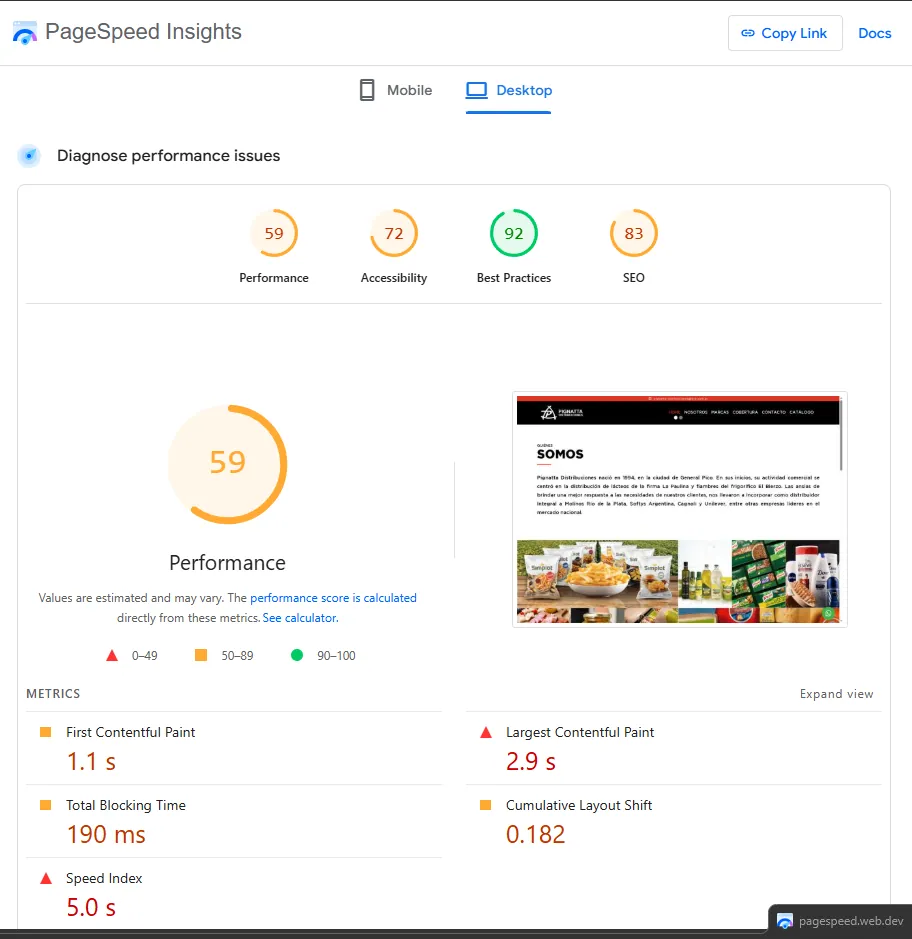Viewport: 912px width, 939px height.
Task: Click the page screenshot thumbnail
Action: pos(680,509)
